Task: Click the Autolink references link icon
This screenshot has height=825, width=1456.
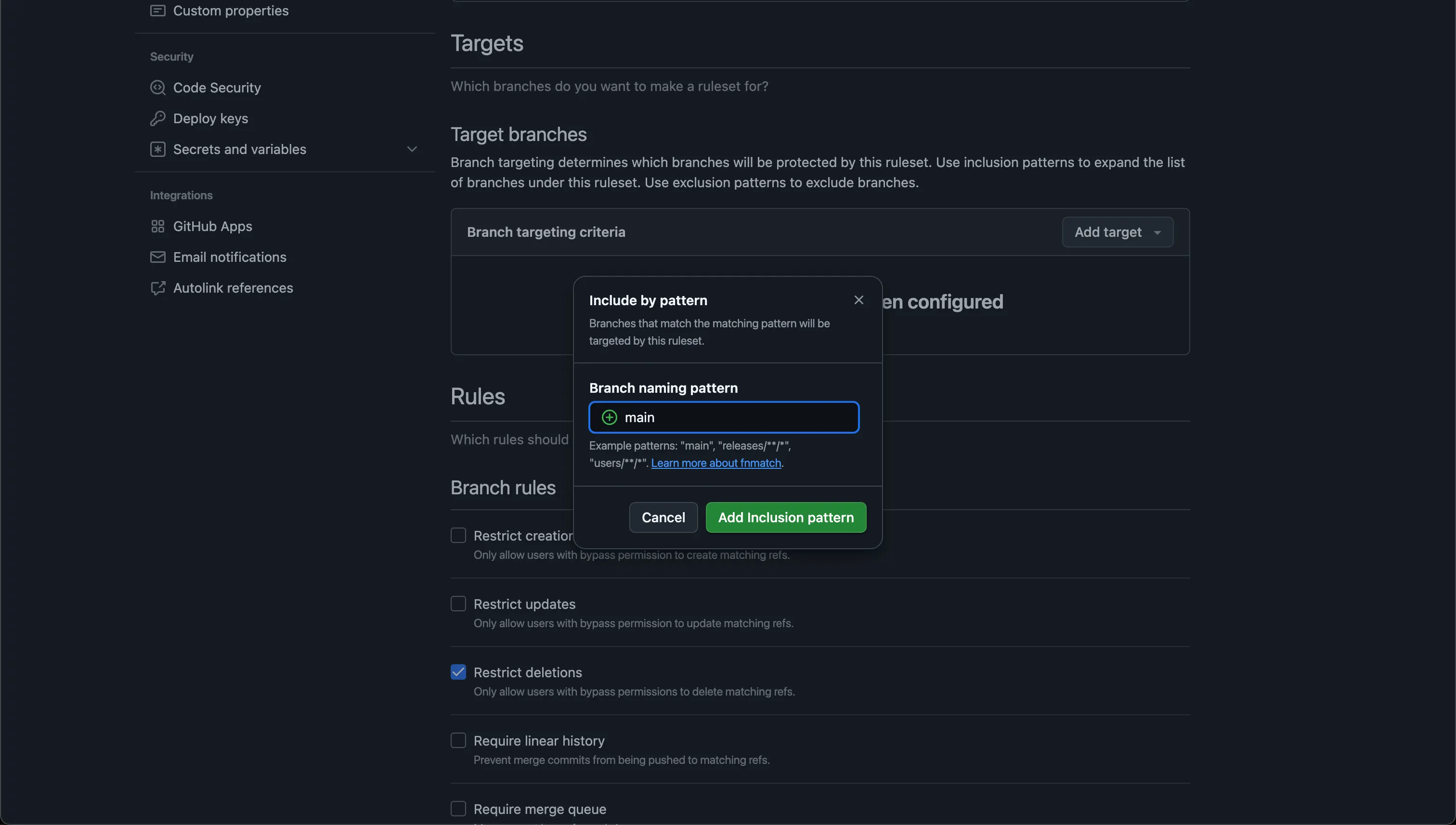Action: coord(157,288)
